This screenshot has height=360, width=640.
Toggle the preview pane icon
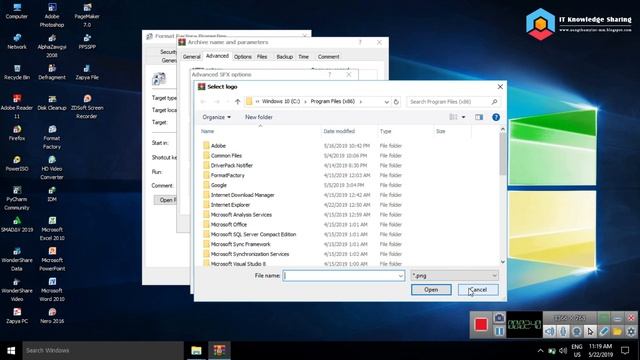point(479,117)
